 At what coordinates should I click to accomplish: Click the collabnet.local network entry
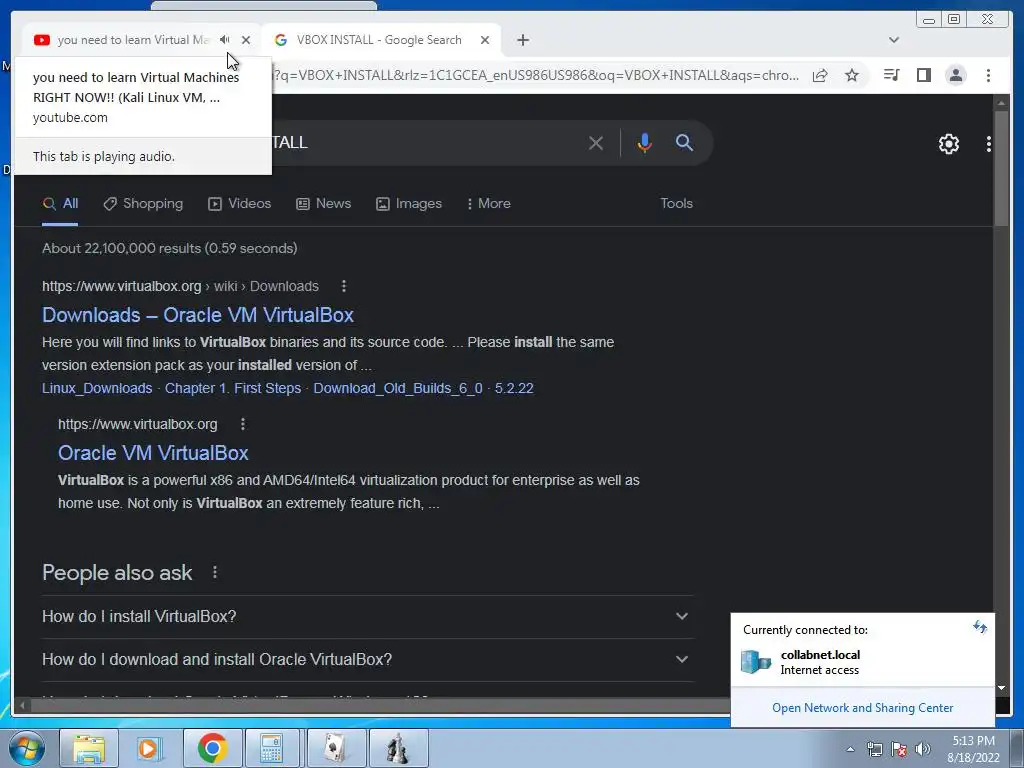(x=863, y=662)
